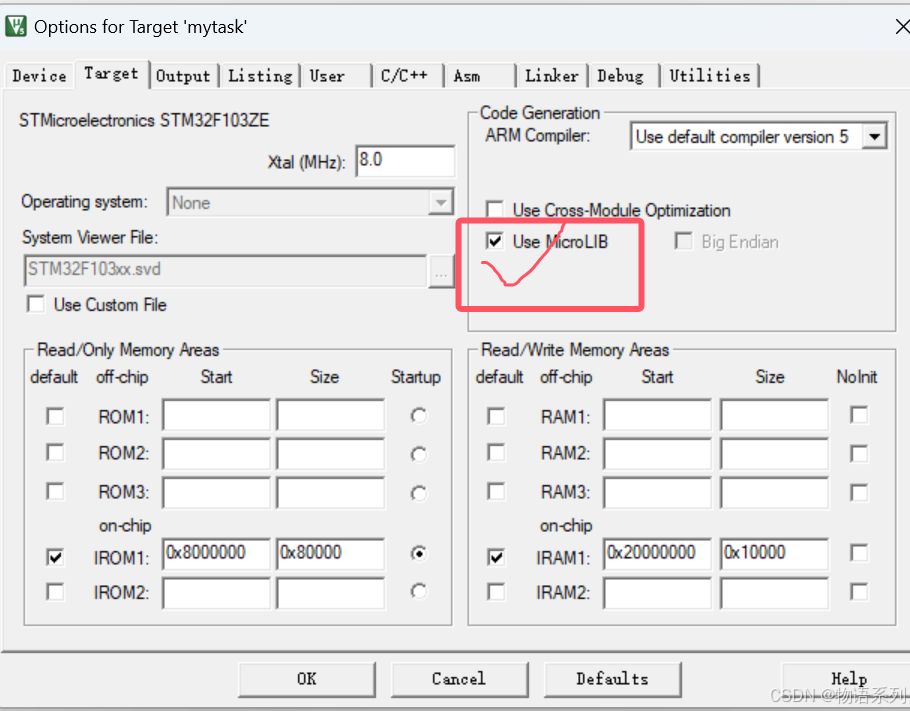
Task: Toggle the IRAM2 NoInit checkbox
Action: pos(859,592)
